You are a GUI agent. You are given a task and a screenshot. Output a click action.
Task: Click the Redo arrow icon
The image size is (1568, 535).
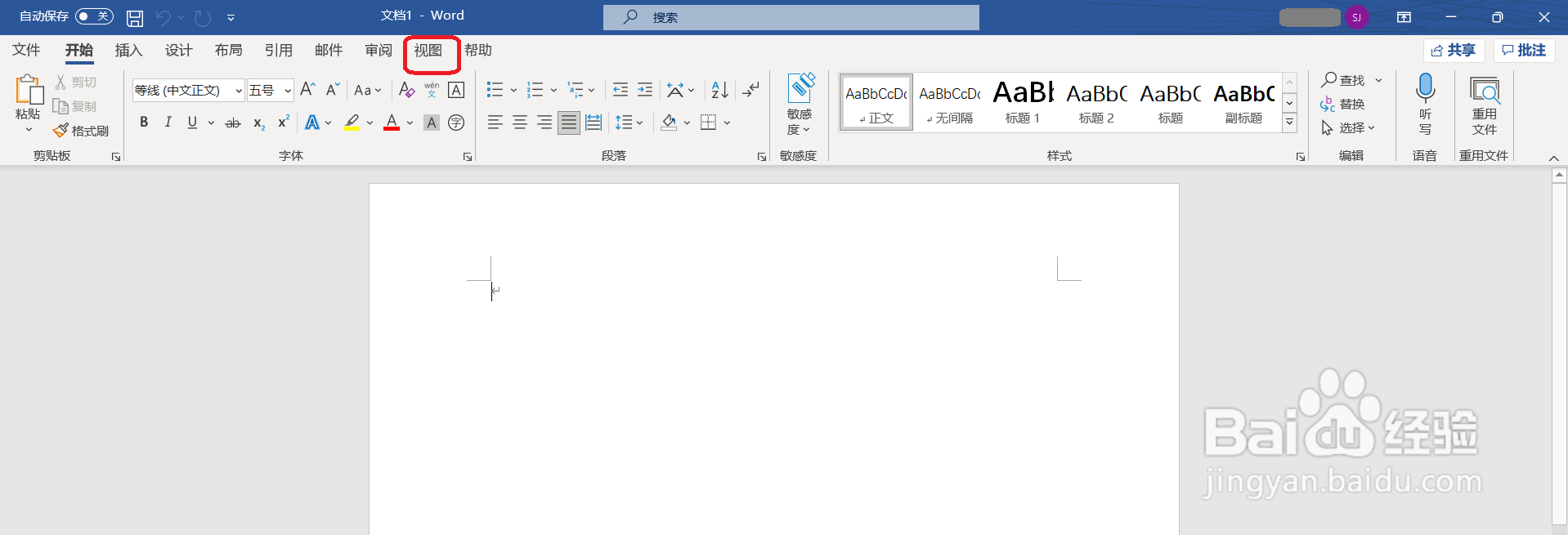pos(203,17)
